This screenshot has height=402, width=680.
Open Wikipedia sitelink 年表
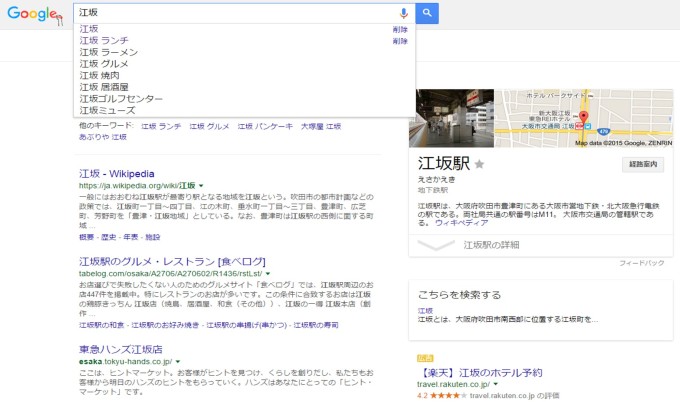click(131, 237)
